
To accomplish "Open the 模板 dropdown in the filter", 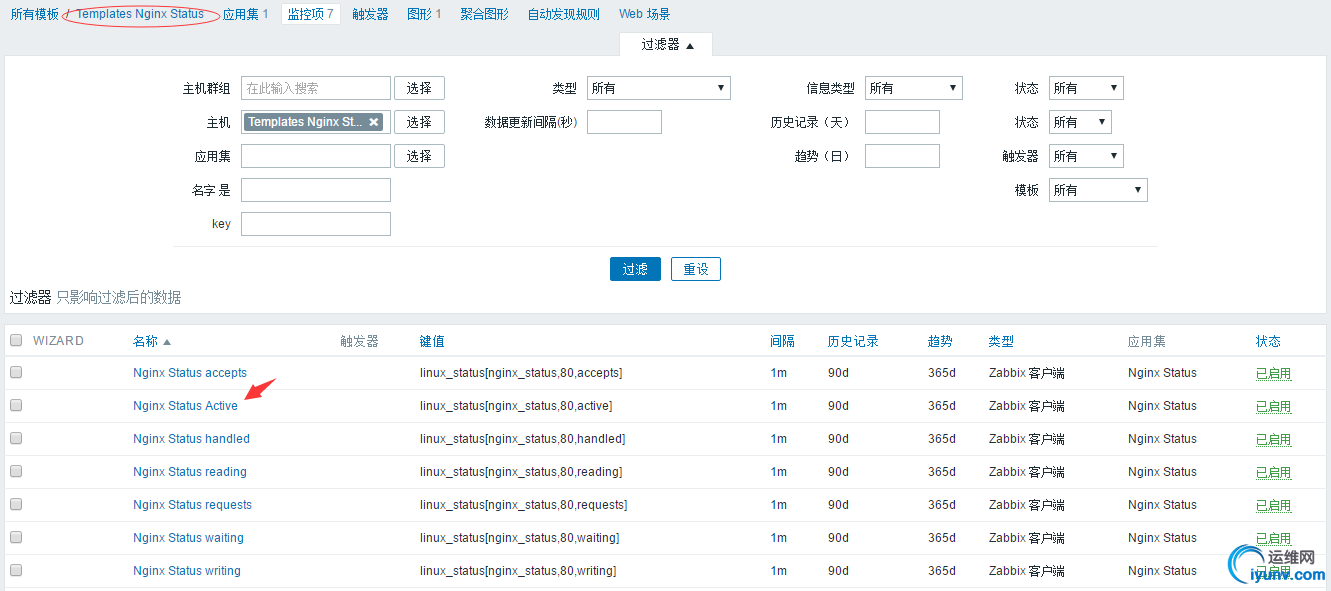I will (x=1097, y=190).
